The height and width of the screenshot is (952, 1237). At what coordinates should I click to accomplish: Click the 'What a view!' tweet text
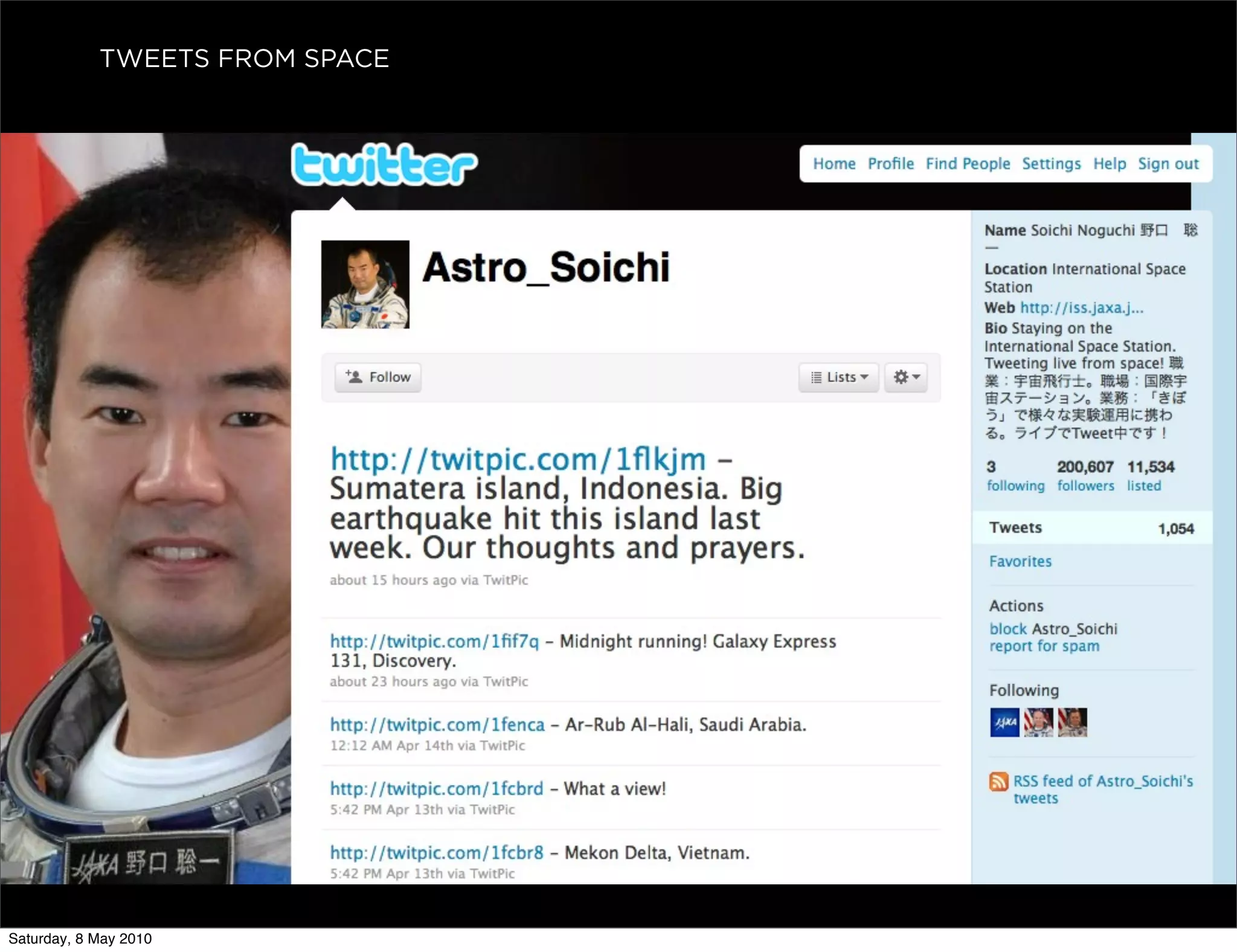point(615,788)
